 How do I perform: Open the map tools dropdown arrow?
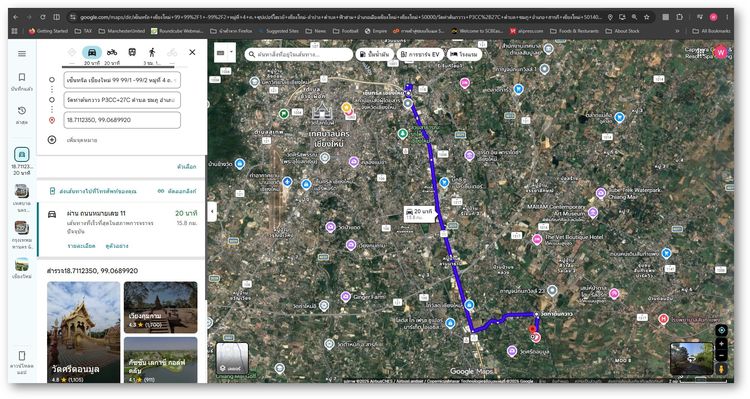pos(232,52)
